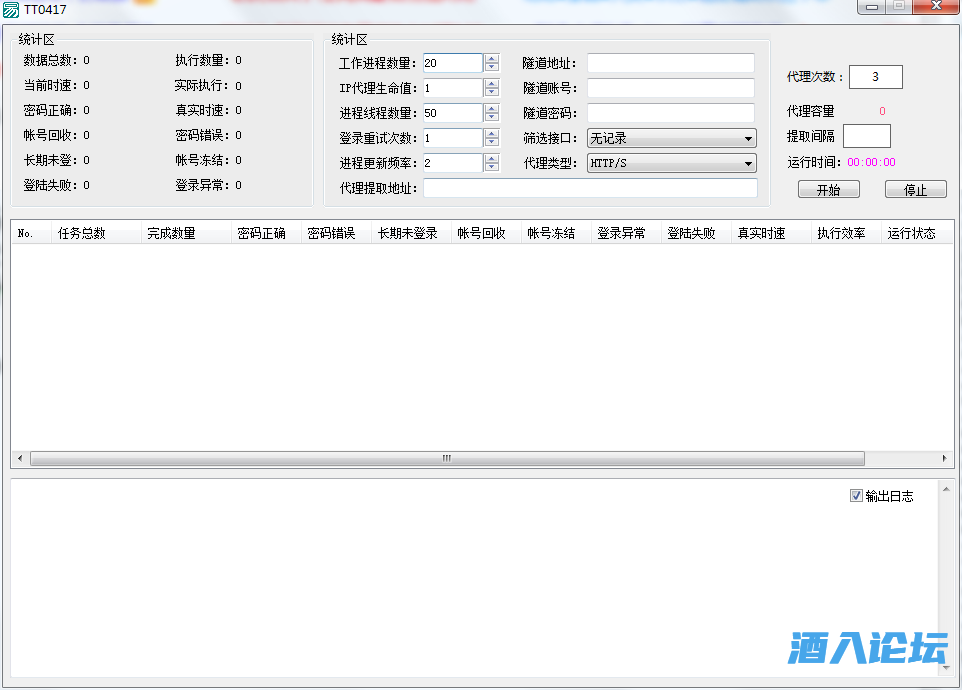Focus the 代理次数 input box
Screen dimensions: 962x690
(x=876, y=77)
